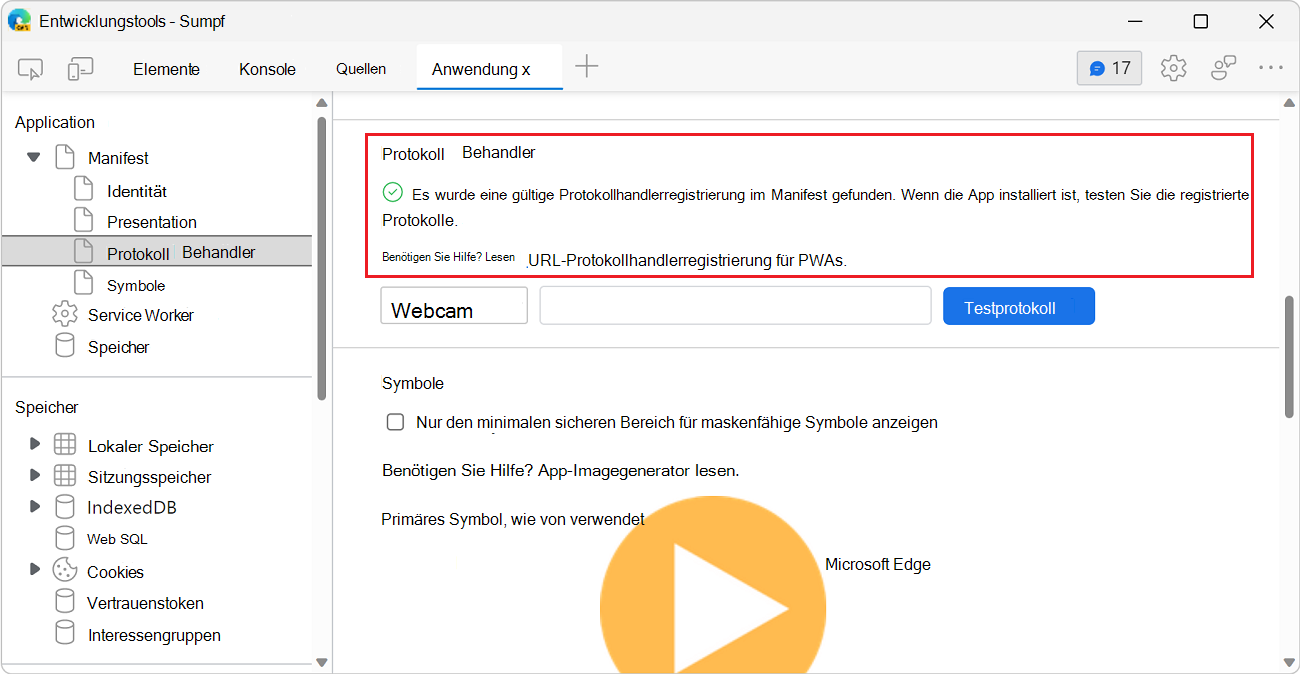Click the Edge DevTools window icon
Image resolution: width=1300 pixels, height=674 pixels.
20,20
